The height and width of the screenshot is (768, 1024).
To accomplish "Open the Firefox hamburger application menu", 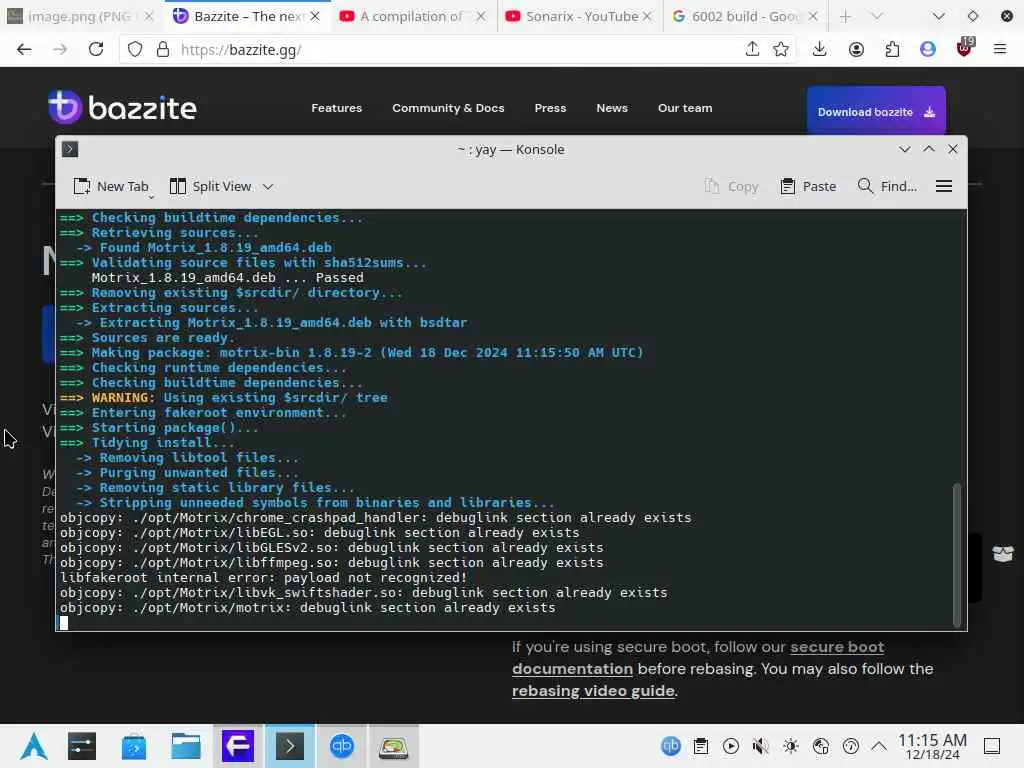I will (999, 50).
